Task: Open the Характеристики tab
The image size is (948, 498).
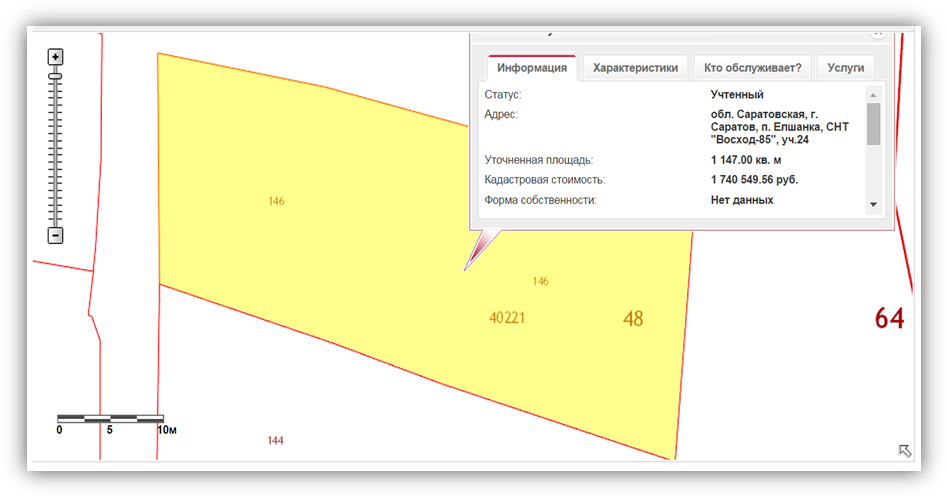Action: click(x=635, y=68)
